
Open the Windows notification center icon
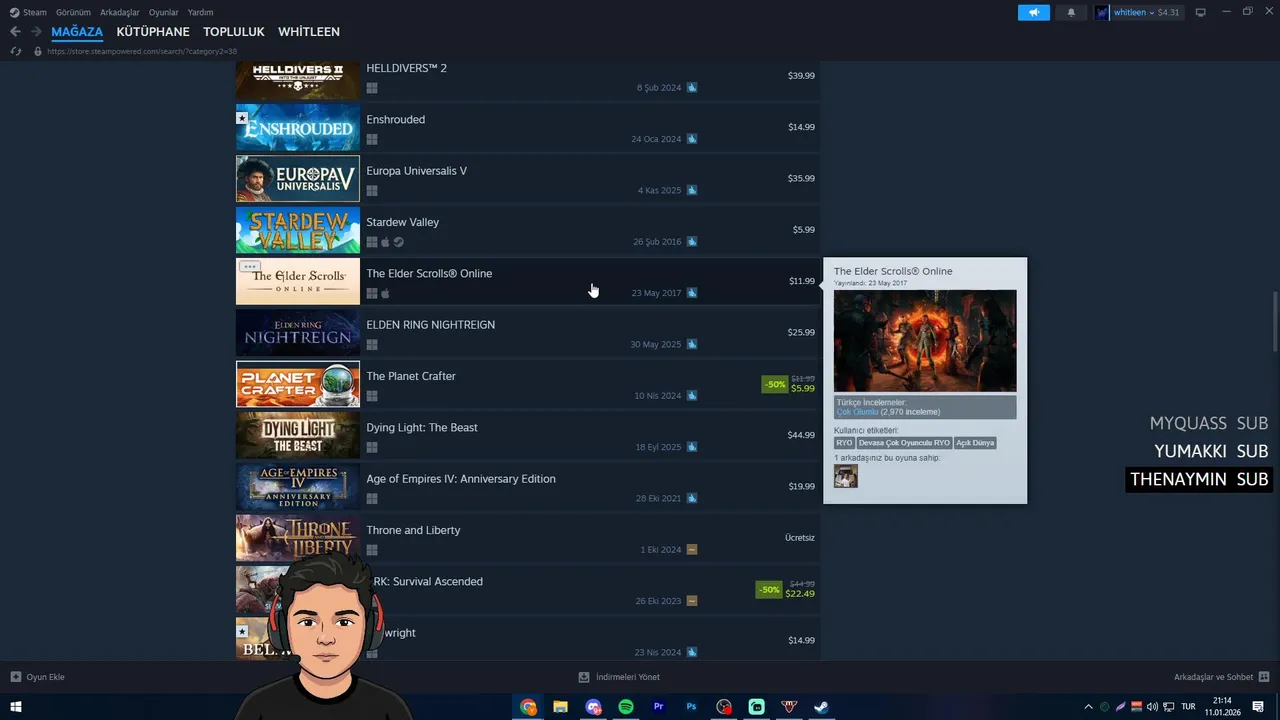(x=1260, y=707)
